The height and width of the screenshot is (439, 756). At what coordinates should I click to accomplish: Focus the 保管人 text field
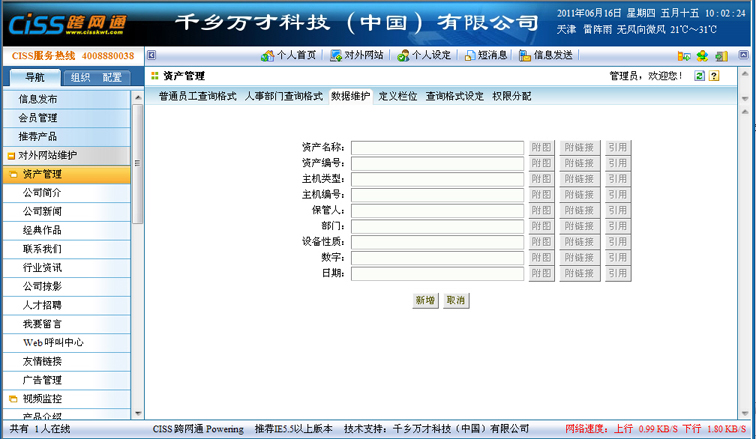(x=437, y=211)
